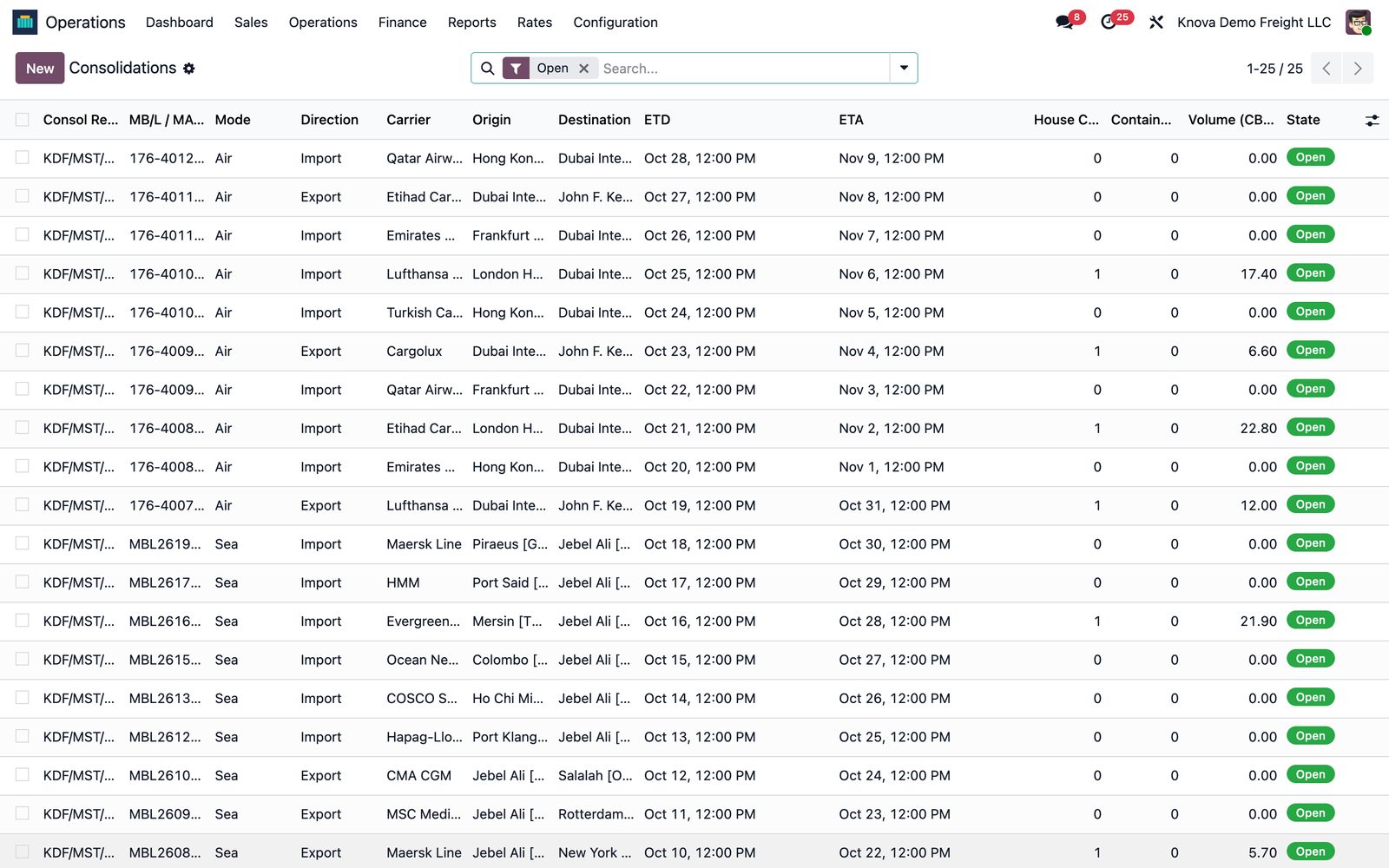Sort by Carrier column header
The width and height of the screenshot is (1389, 868).
tap(408, 120)
